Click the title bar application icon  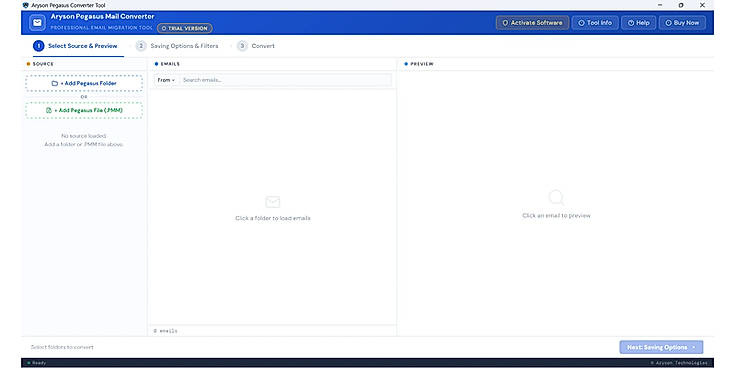(26, 5)
